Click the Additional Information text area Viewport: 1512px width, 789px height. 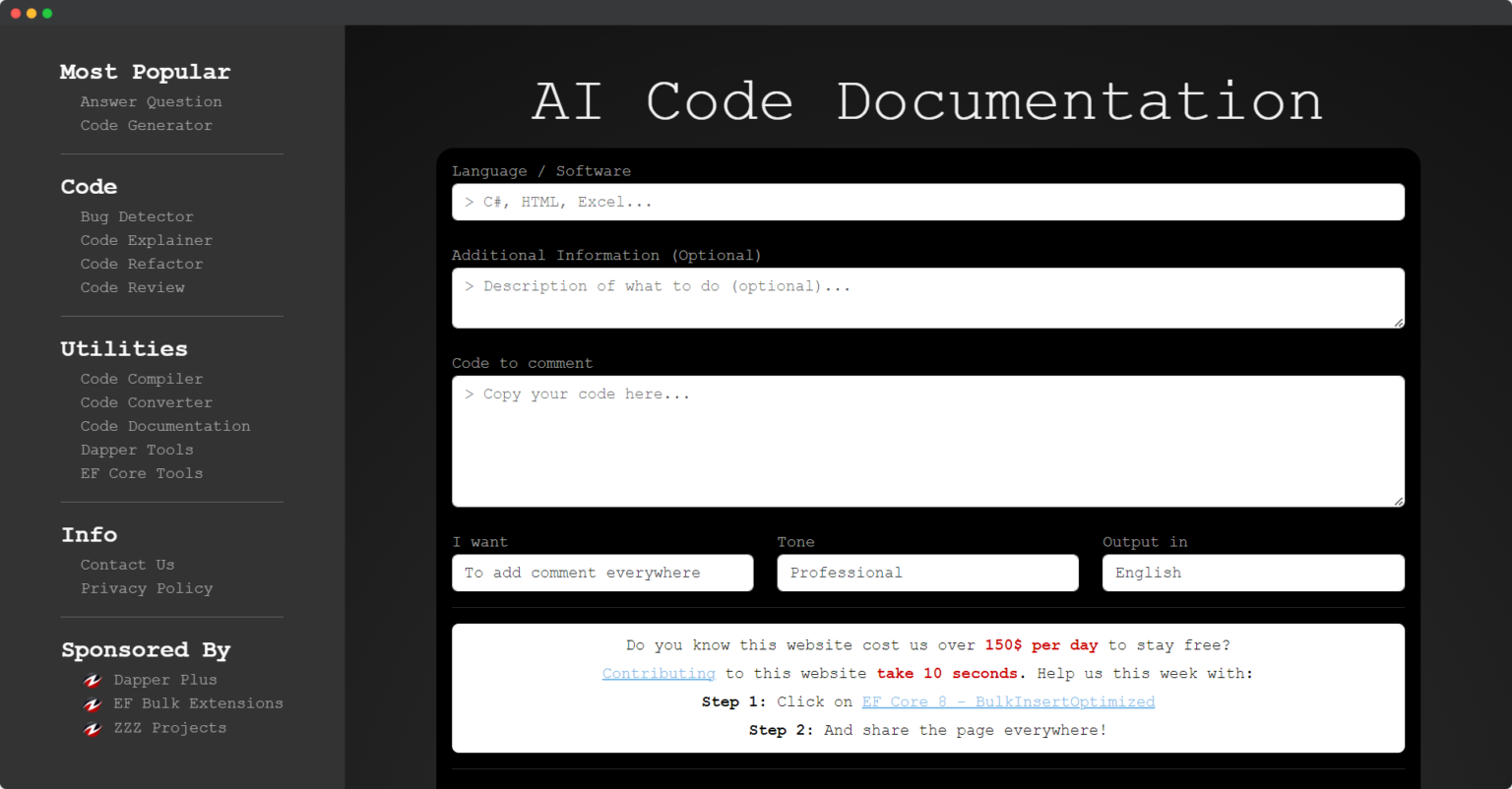click(926, 297)
